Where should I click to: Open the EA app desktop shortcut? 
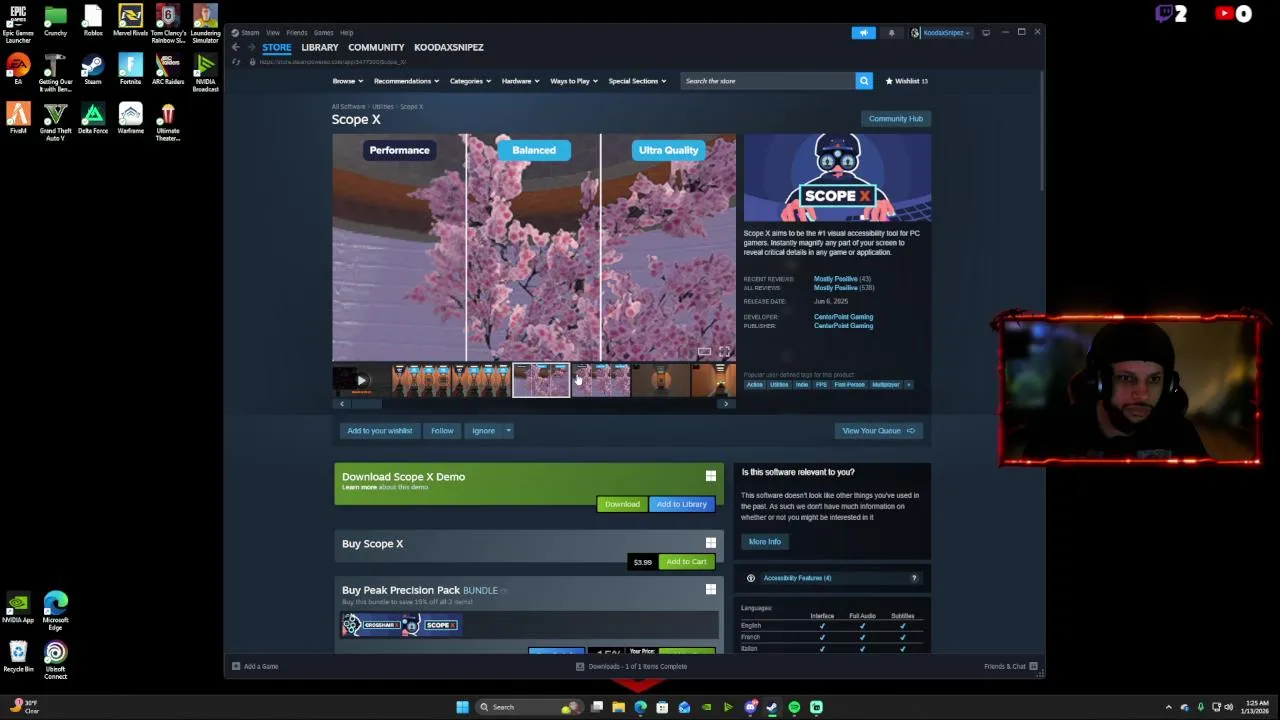pyautogui.click(x=18, y=69)
